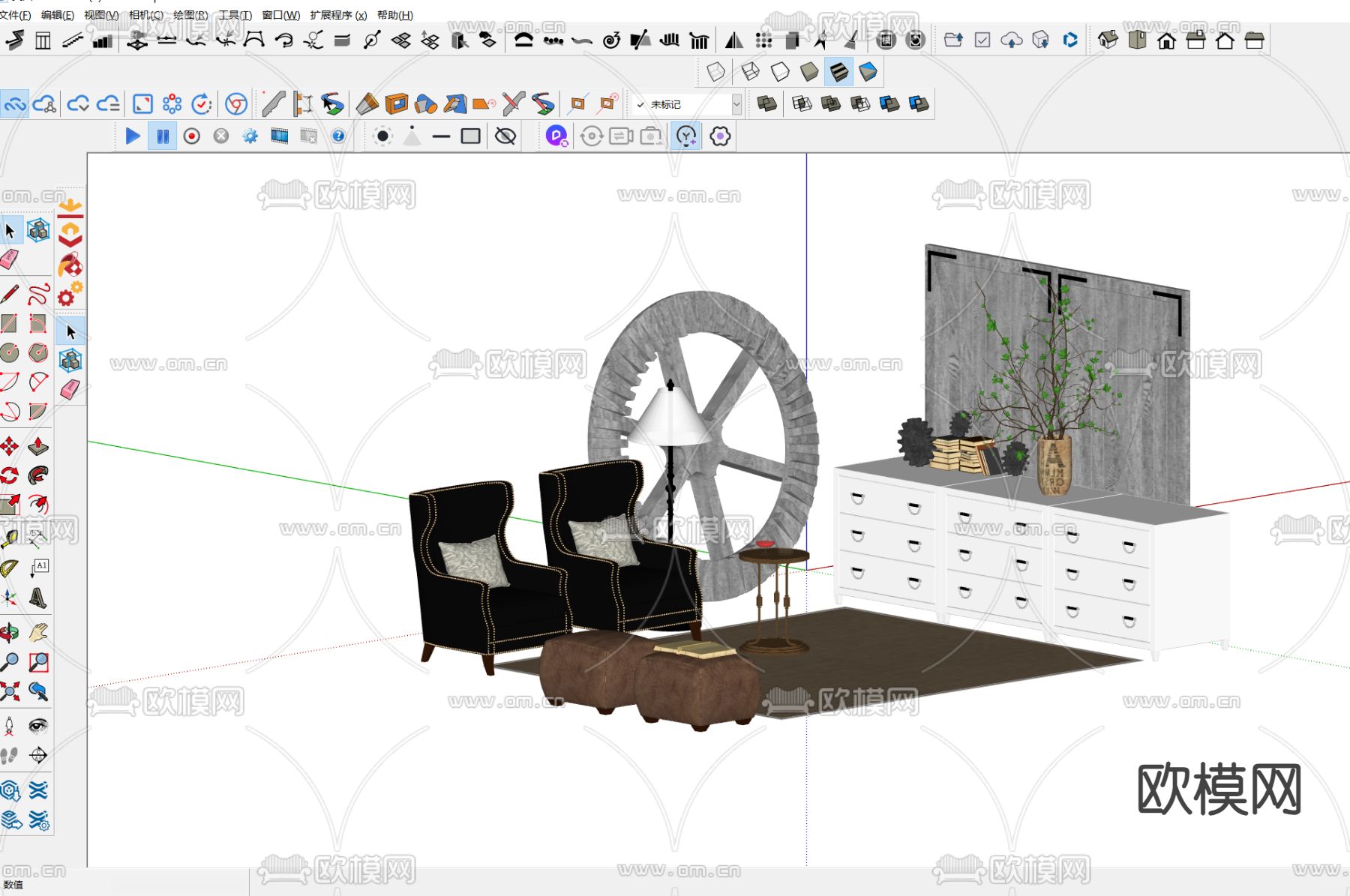Select the Push/Pull tool

(x=38, y=447)
